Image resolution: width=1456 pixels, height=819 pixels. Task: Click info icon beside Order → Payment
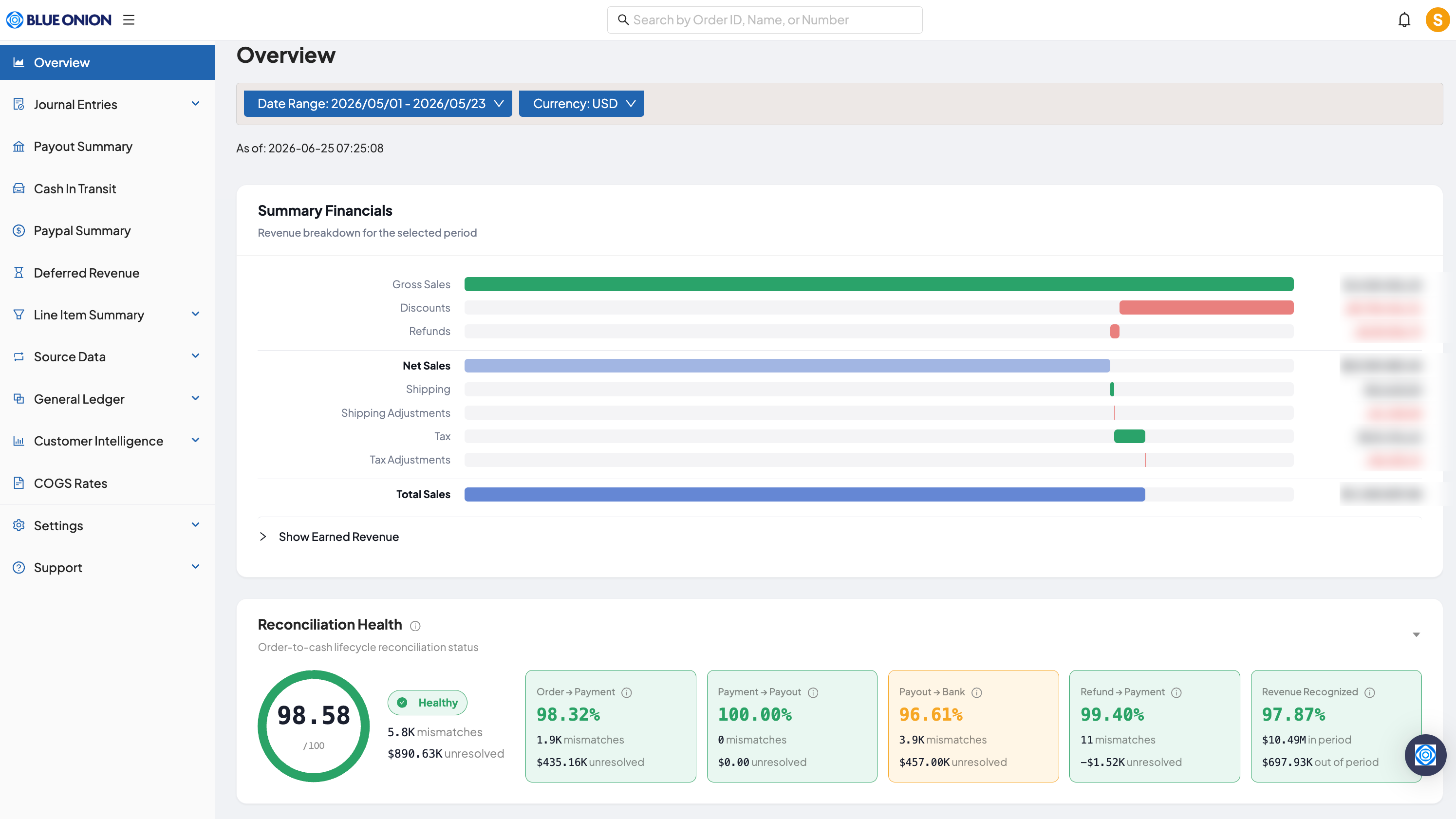tap(626, 692)
